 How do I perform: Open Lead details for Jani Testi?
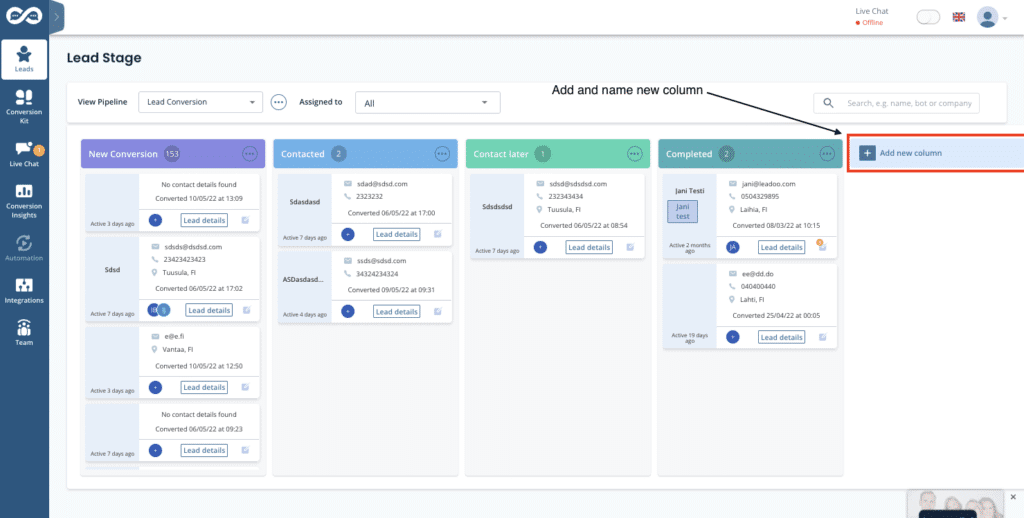coord(781,247)
